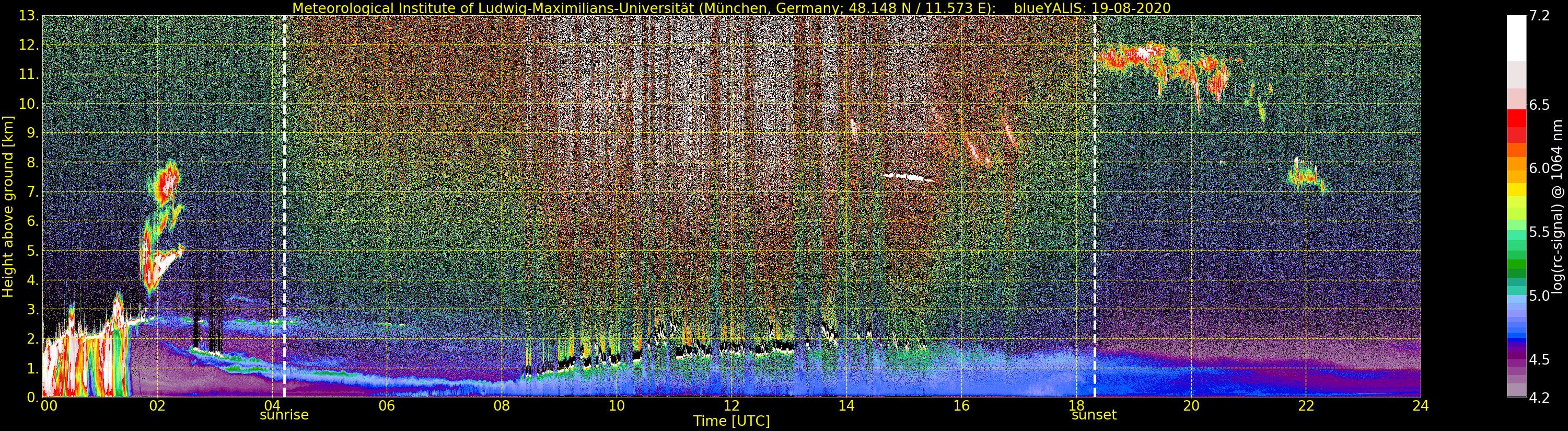Click the '00' time axis tick label

pyautogui.click(x=49, y=405)
